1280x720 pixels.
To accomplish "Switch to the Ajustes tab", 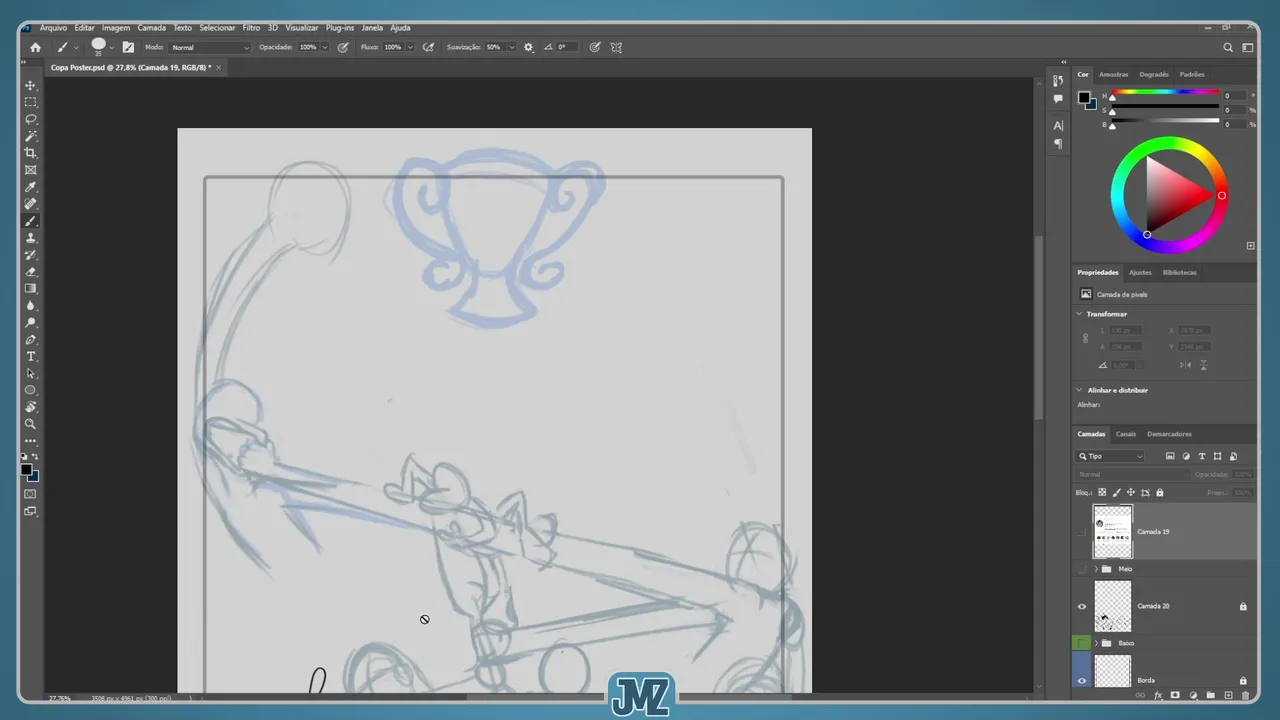I will [x=1140, y=272].
